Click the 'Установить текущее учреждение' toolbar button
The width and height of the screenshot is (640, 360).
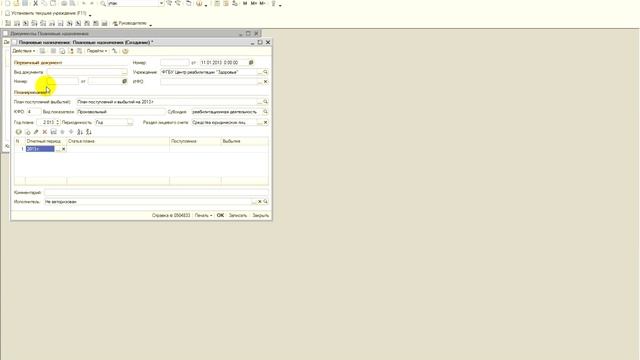coord(46,13)
